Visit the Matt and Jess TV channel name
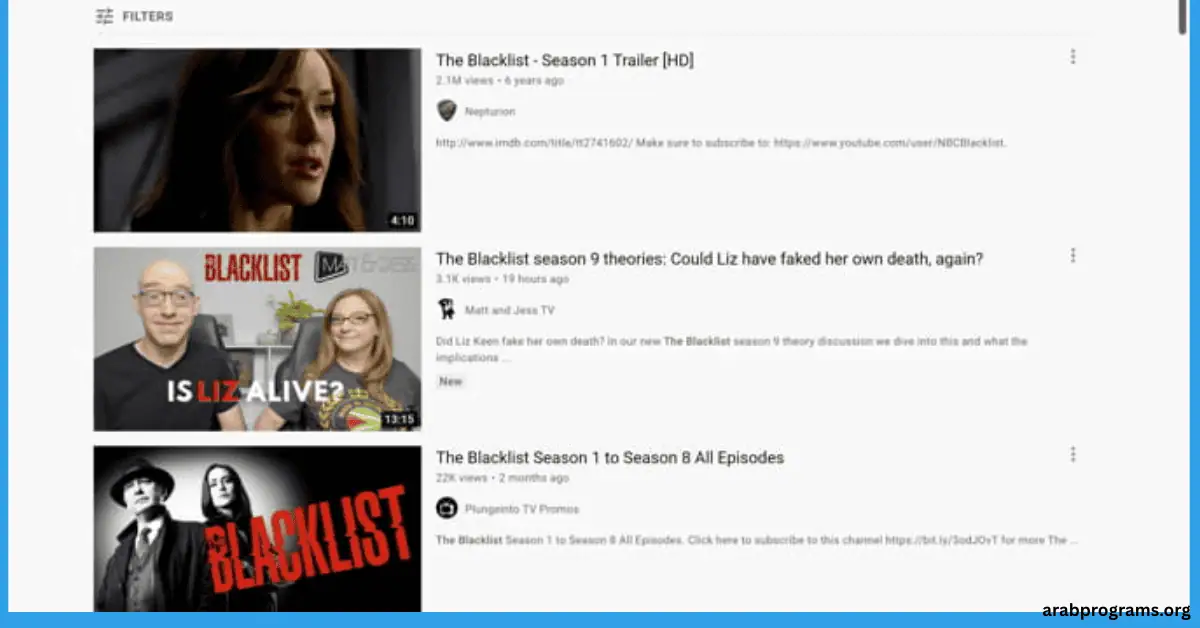 coord(510,311)
